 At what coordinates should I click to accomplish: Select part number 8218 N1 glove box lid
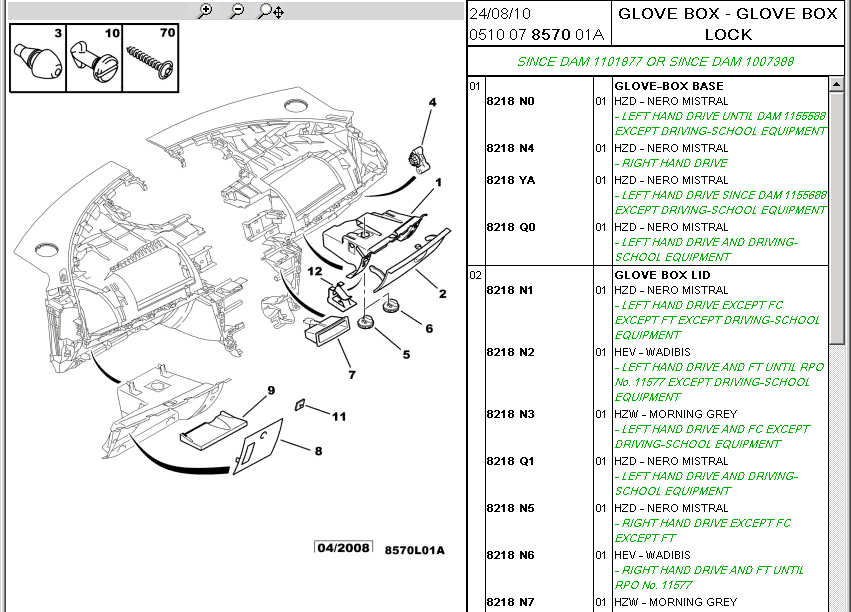510,290
